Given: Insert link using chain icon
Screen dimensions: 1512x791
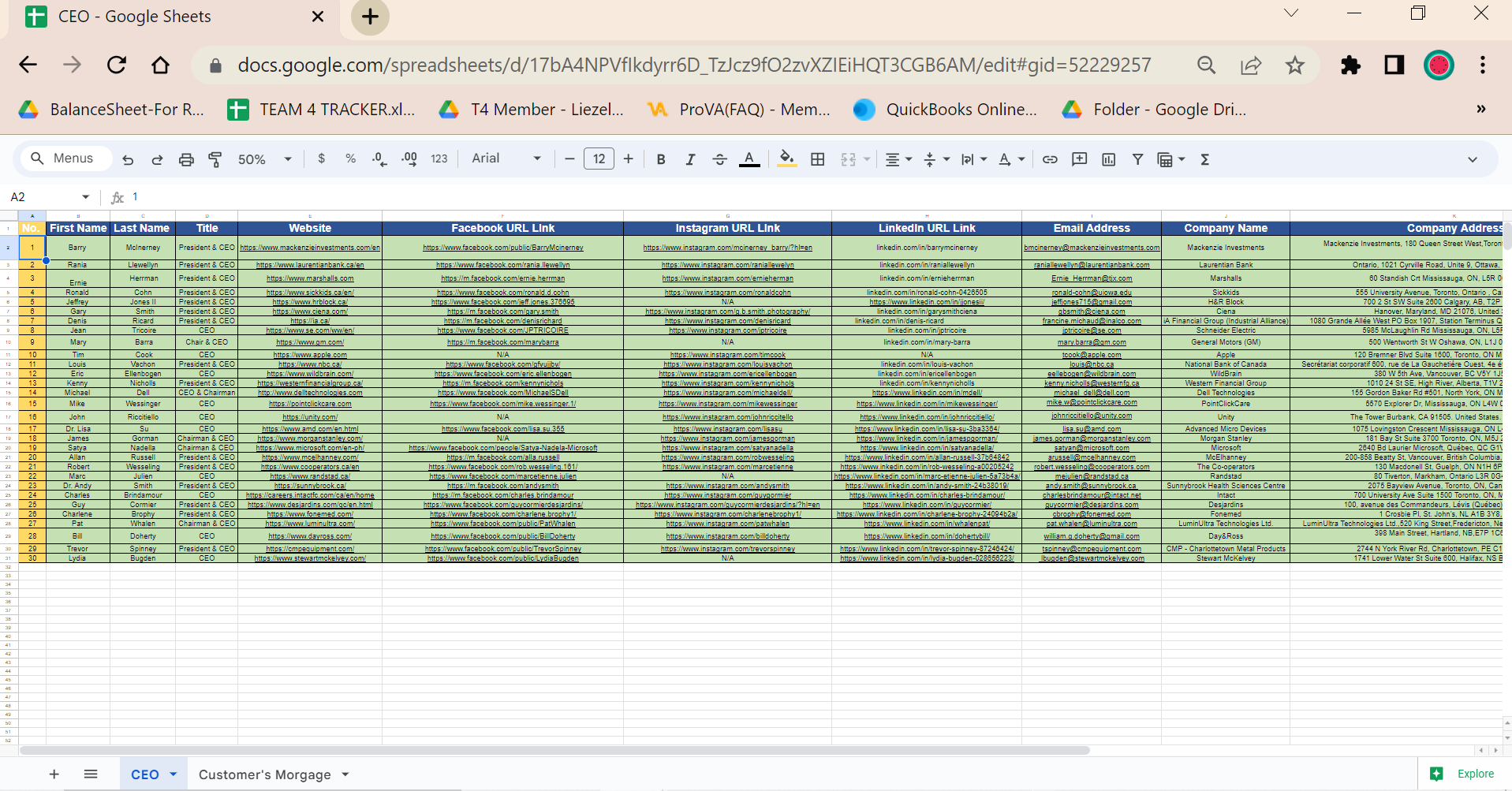Looking at the screenshot, I should 1050,159.
